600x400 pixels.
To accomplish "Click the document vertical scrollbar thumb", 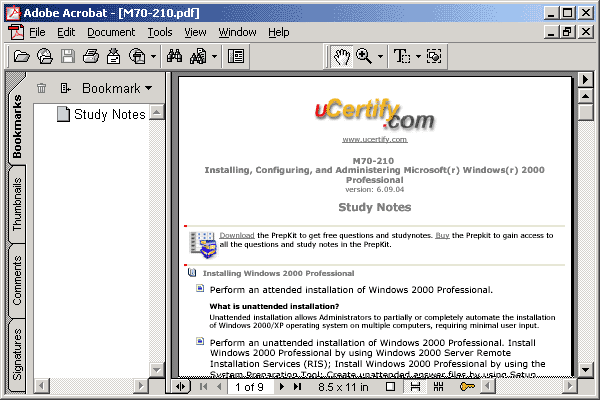I will [585, 112].
